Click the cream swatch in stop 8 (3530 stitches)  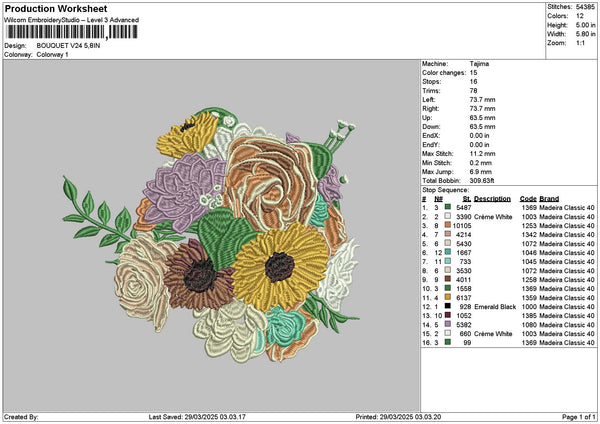click(x=447, y=270)
